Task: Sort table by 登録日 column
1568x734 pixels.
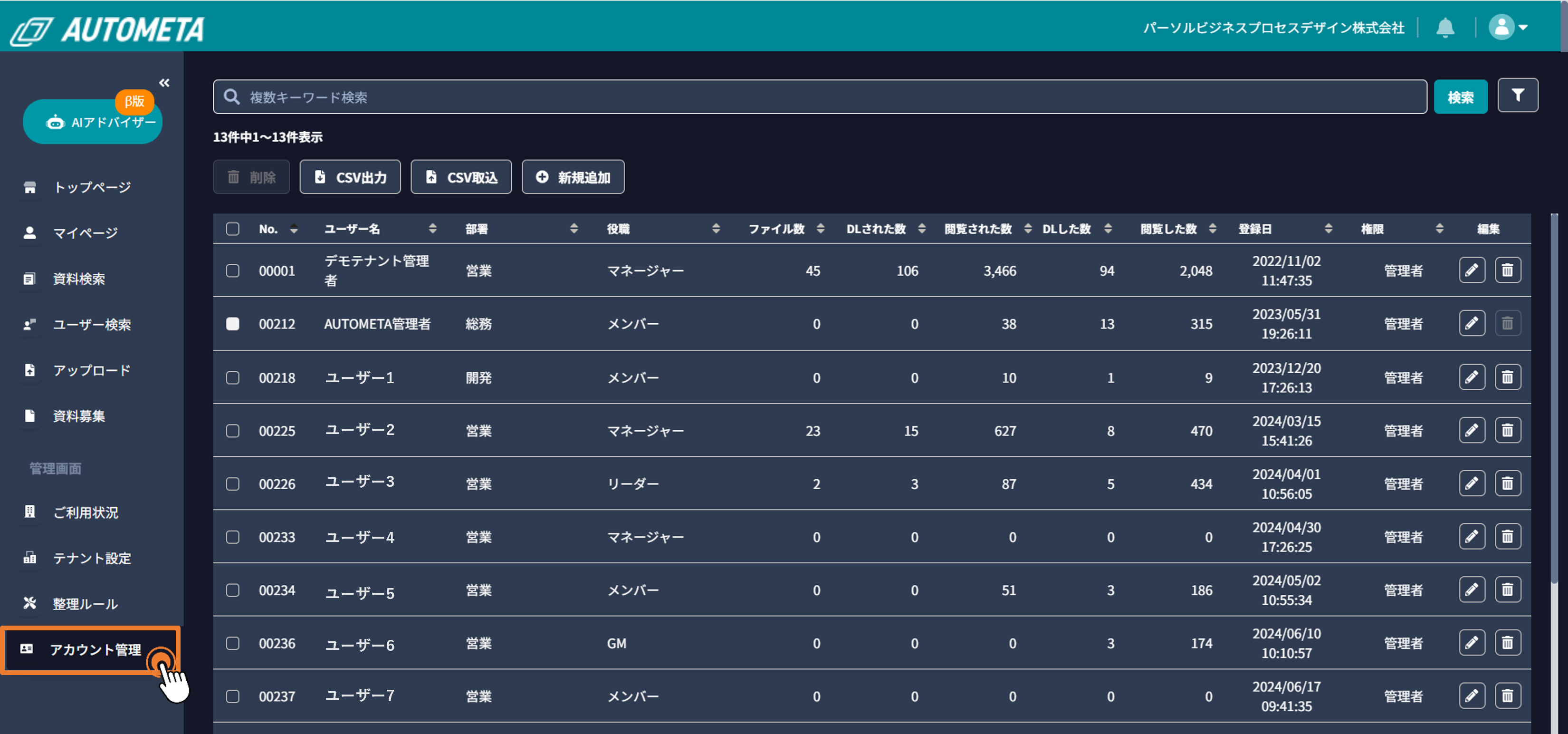Action: 1328,228
